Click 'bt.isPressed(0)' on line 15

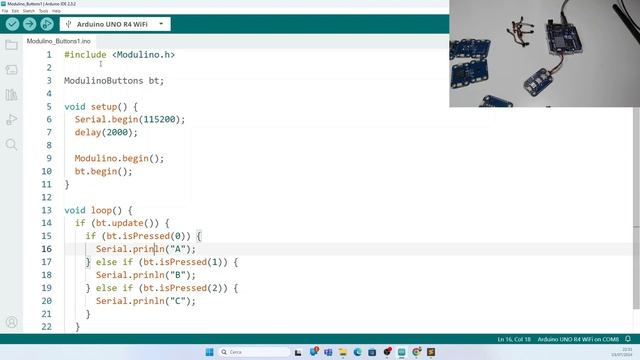tap(146, 236)
